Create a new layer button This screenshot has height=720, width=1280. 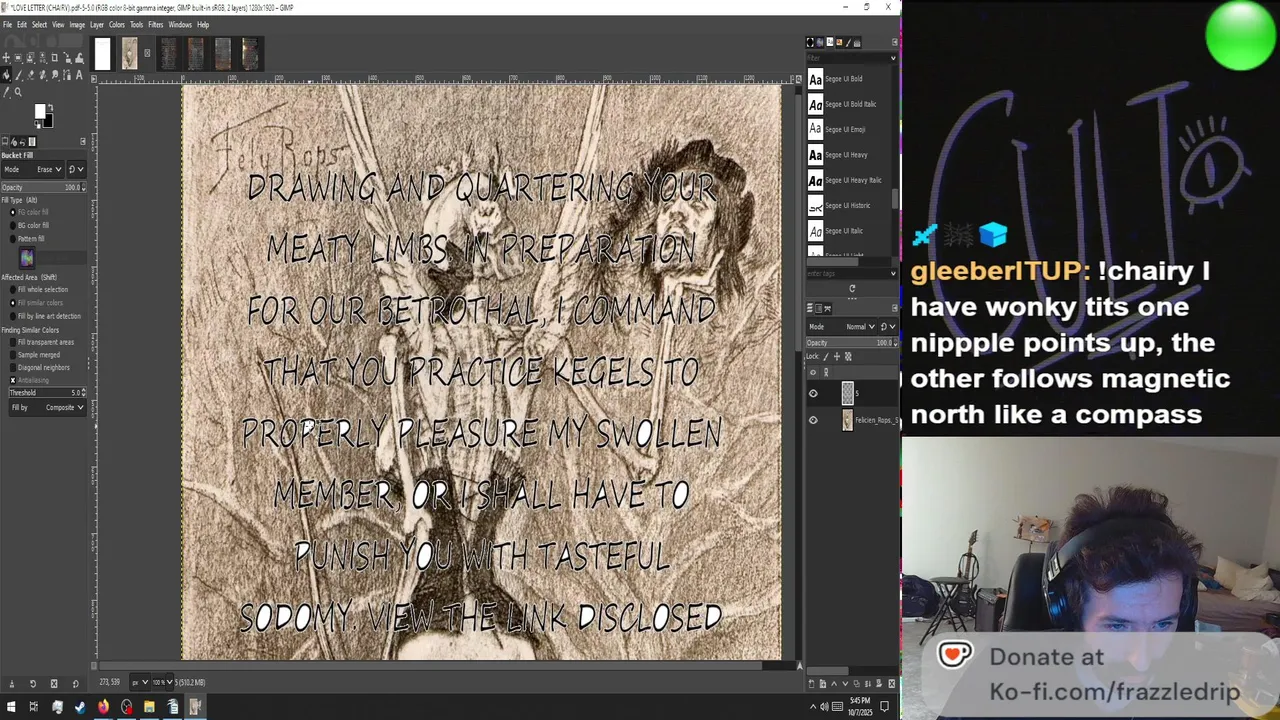click(811, 684)
